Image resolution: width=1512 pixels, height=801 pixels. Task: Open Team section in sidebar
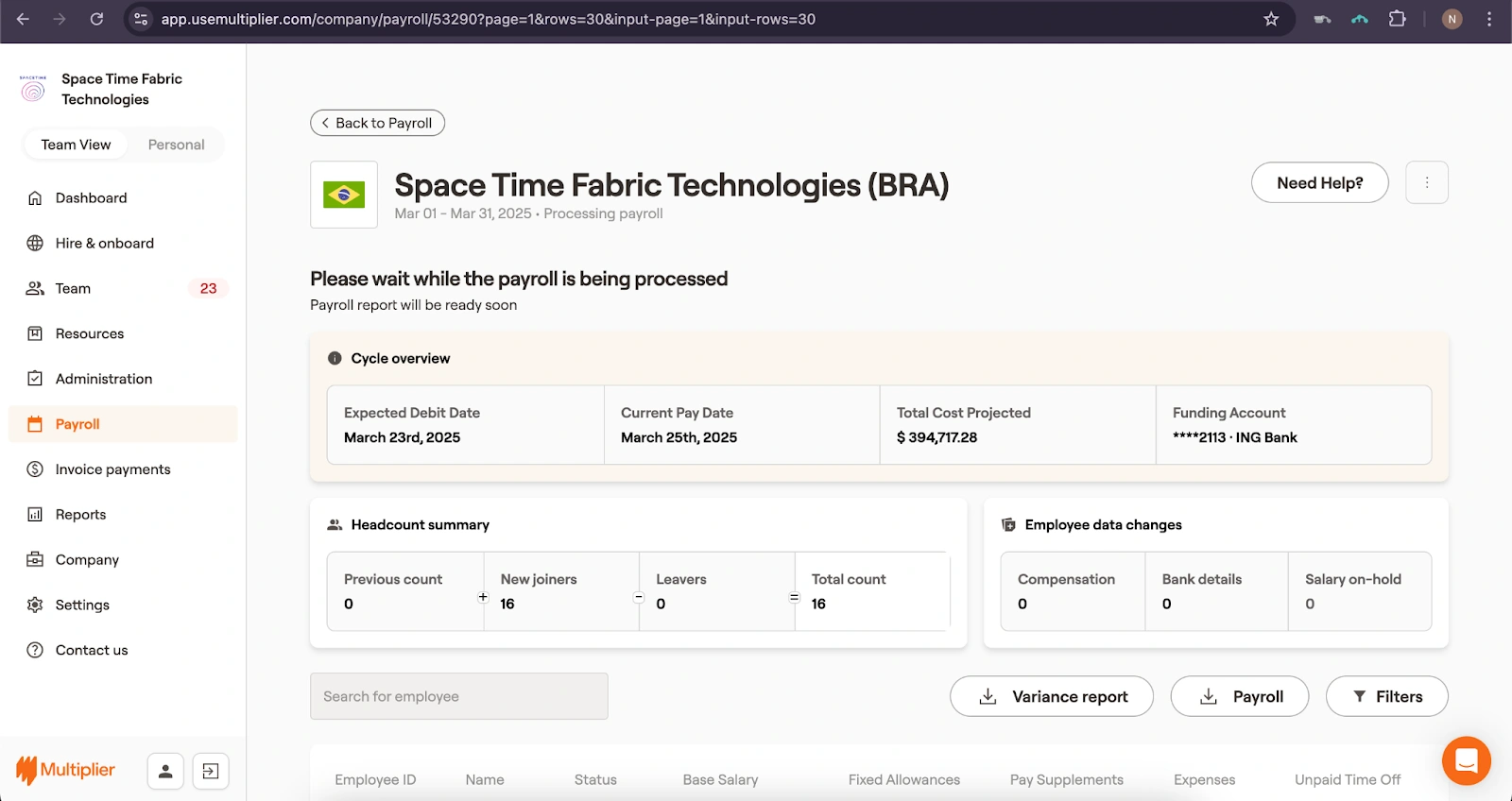[x=123, y=288]
